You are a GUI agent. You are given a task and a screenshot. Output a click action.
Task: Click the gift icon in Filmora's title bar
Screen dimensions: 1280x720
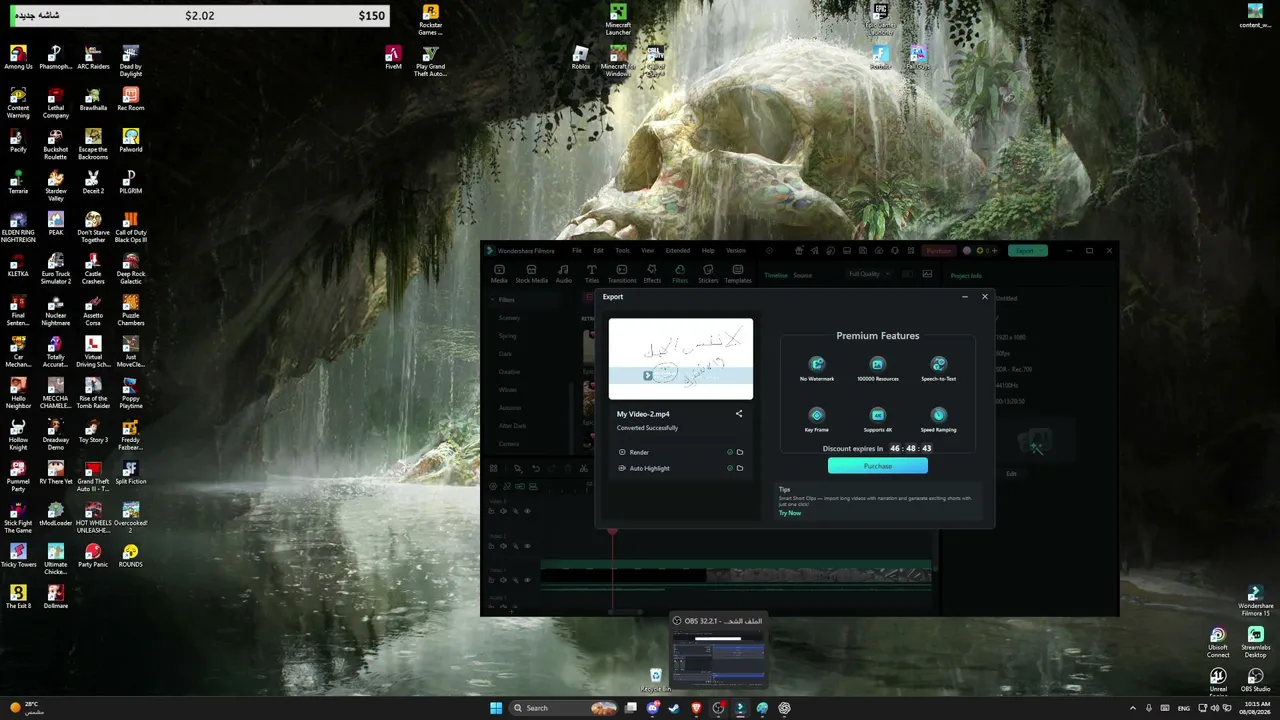(799, 251)
